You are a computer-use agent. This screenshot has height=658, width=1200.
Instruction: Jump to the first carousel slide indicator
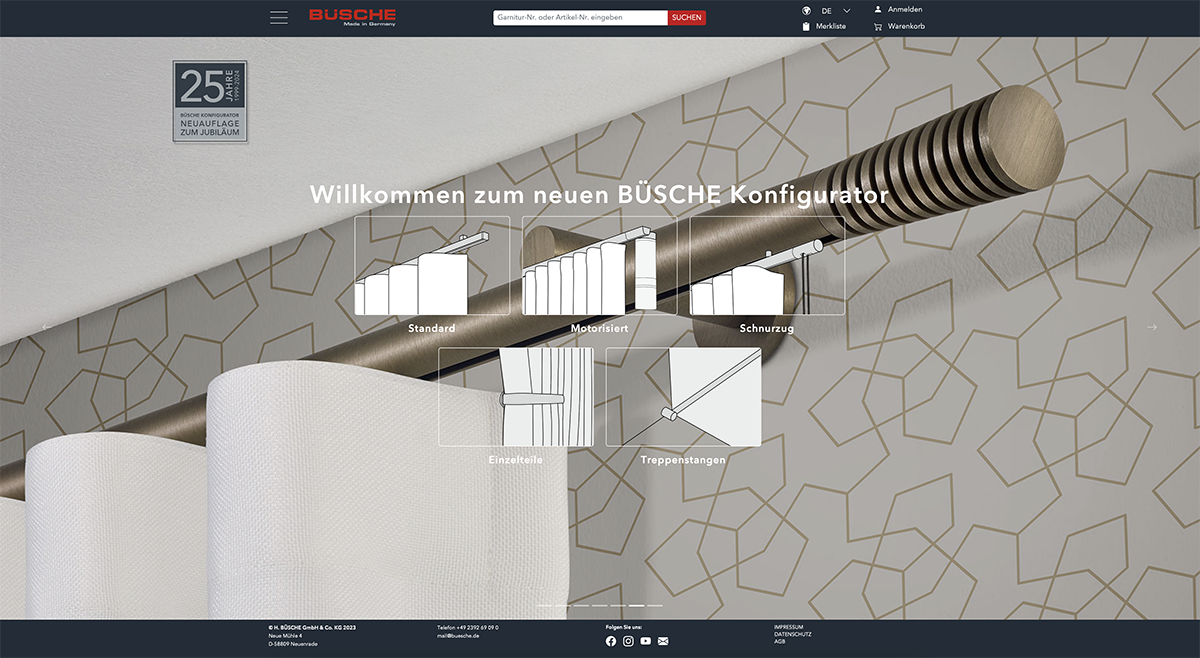(544, 606)
